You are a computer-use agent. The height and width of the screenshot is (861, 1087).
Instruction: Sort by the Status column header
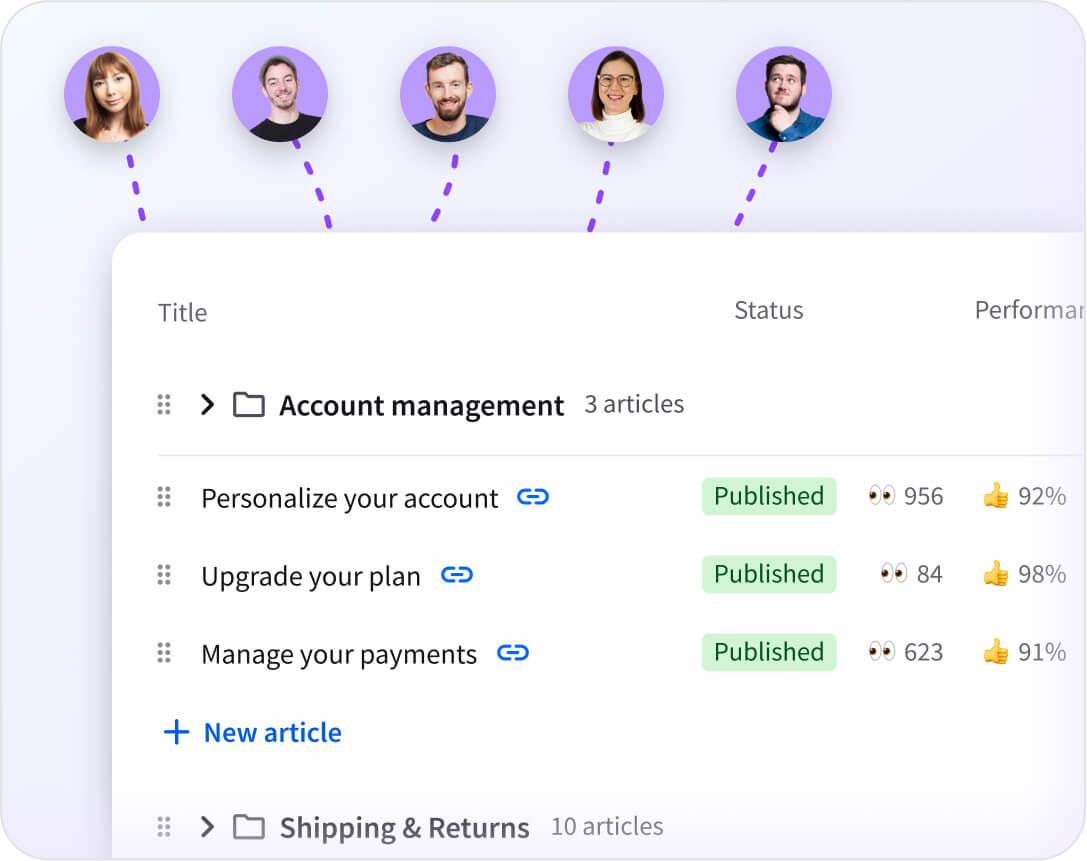tap(768, 310)
